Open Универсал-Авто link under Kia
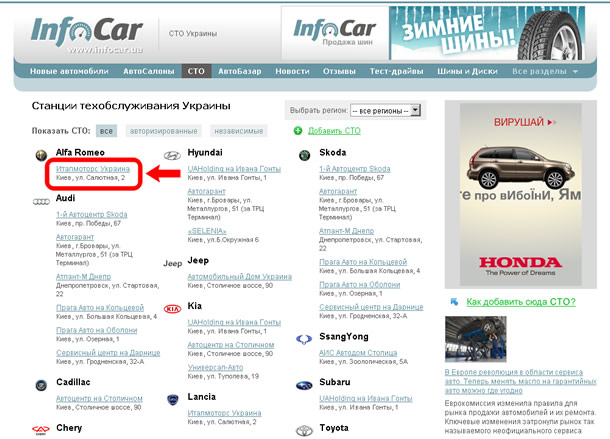Viewport: 610px width, 439px height. [215, 367]
